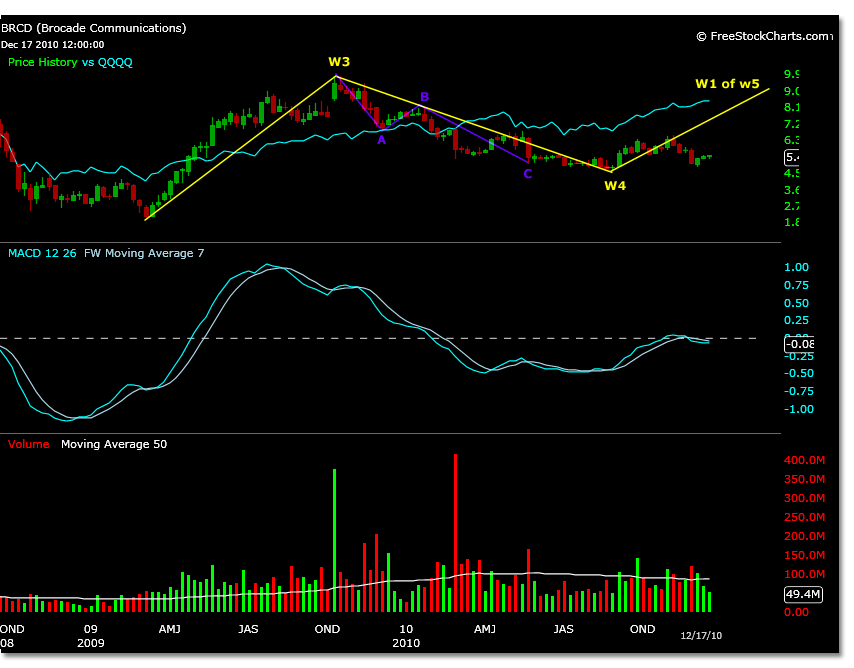Click the current price box 5.4
Viewport: 854px width, 668px height.
pos(791,158)
